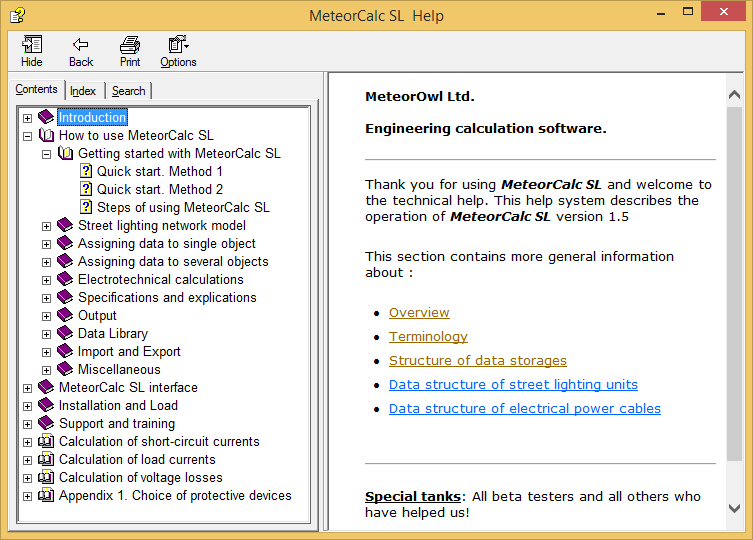Viewport: 753px width, 540px height.
Task: Click book icon for Assigning data to single object
Action: coord(65,243)
